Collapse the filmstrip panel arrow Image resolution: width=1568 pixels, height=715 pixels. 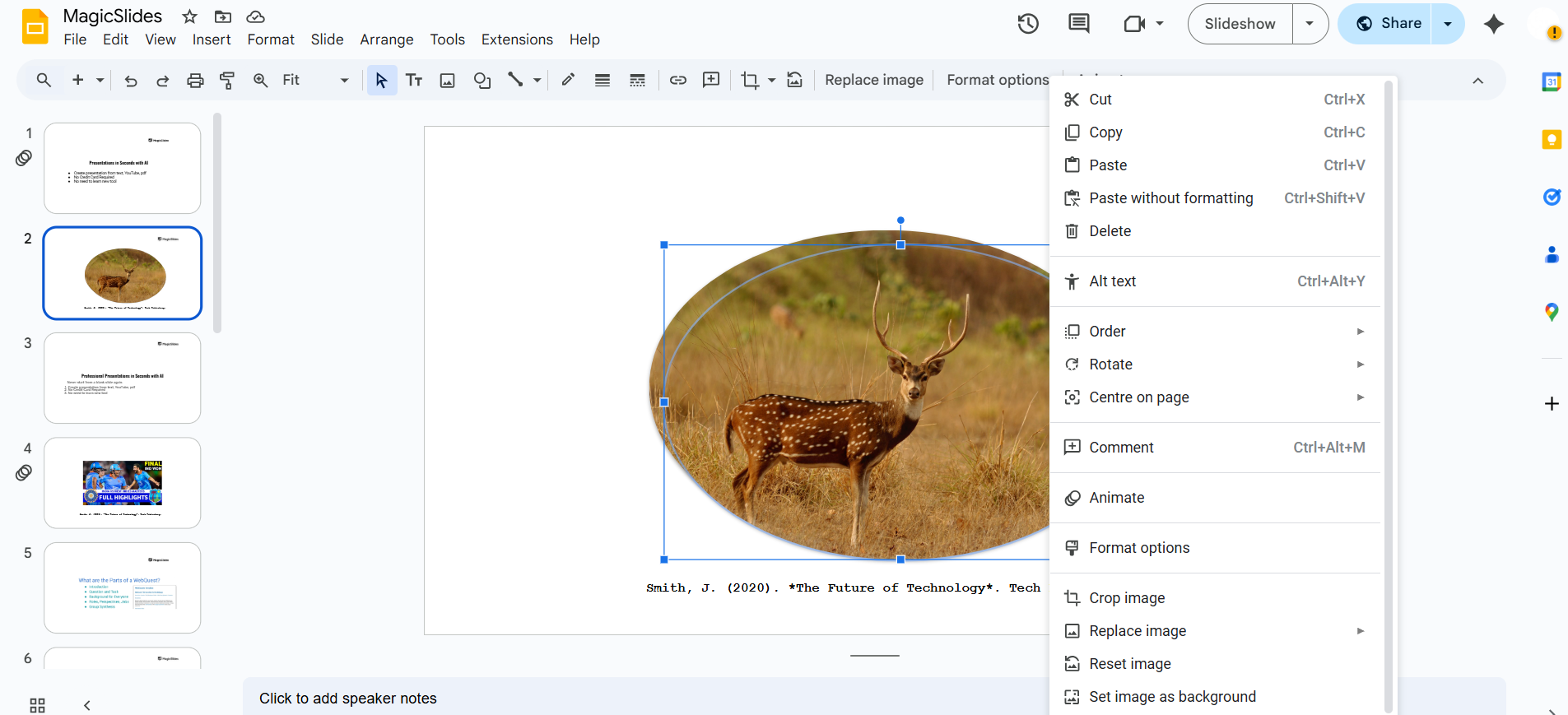(87, 705)
